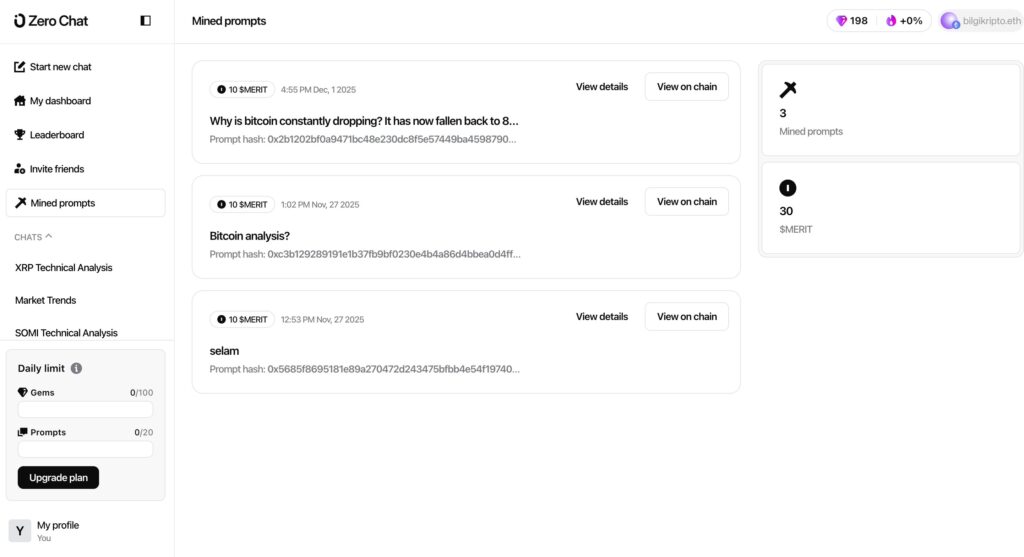View details of bitcoin dropping prompt
Screen dimensions: 1024x557
click(602, 87)
